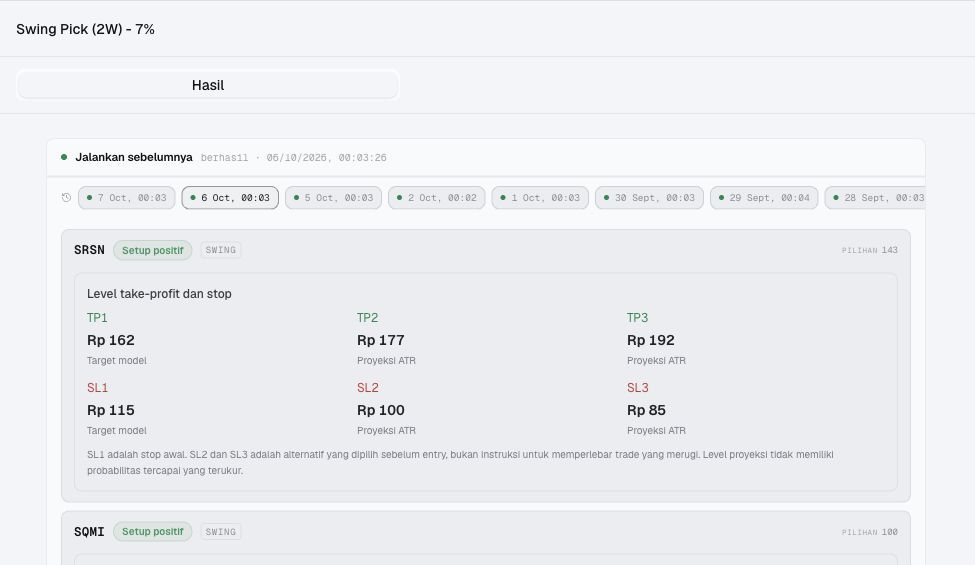The image size is (975, 565).
Task: Select the 2 Oct, 00:02 run
Action: tap(437, 198)
